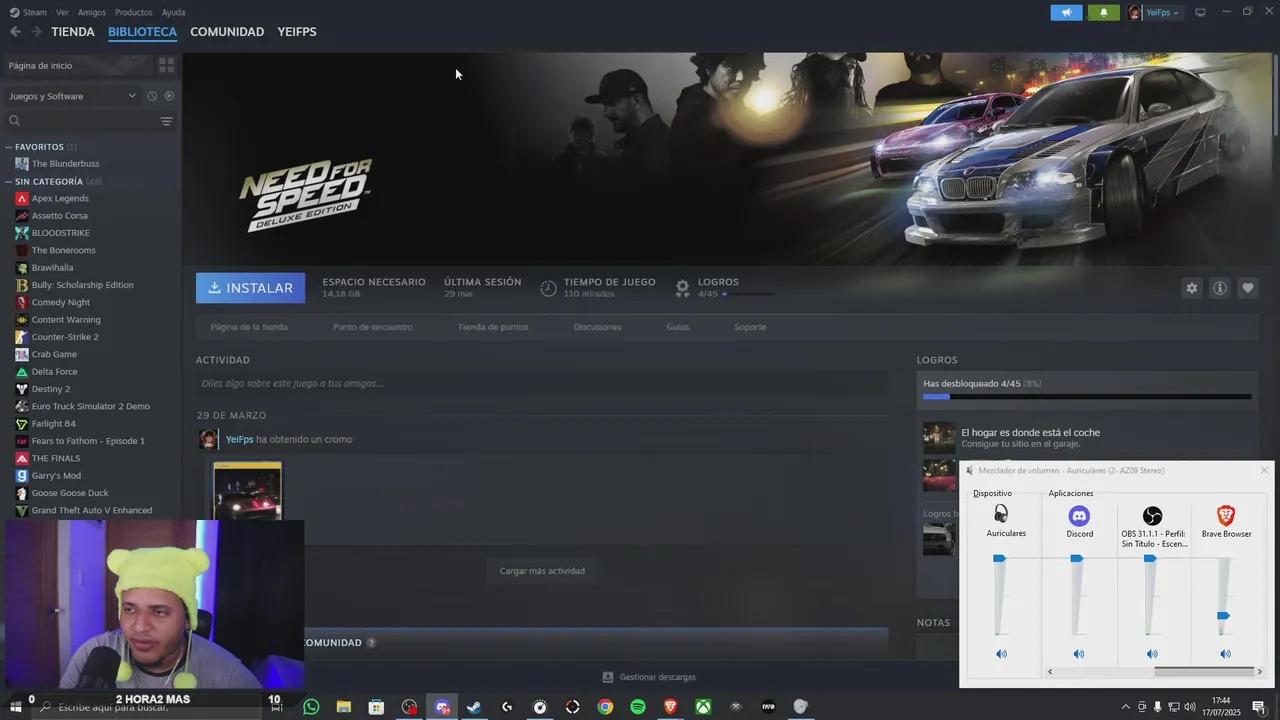Open the Ver menu
Viewport: 1280px width, 720px height.
[62, 12]
